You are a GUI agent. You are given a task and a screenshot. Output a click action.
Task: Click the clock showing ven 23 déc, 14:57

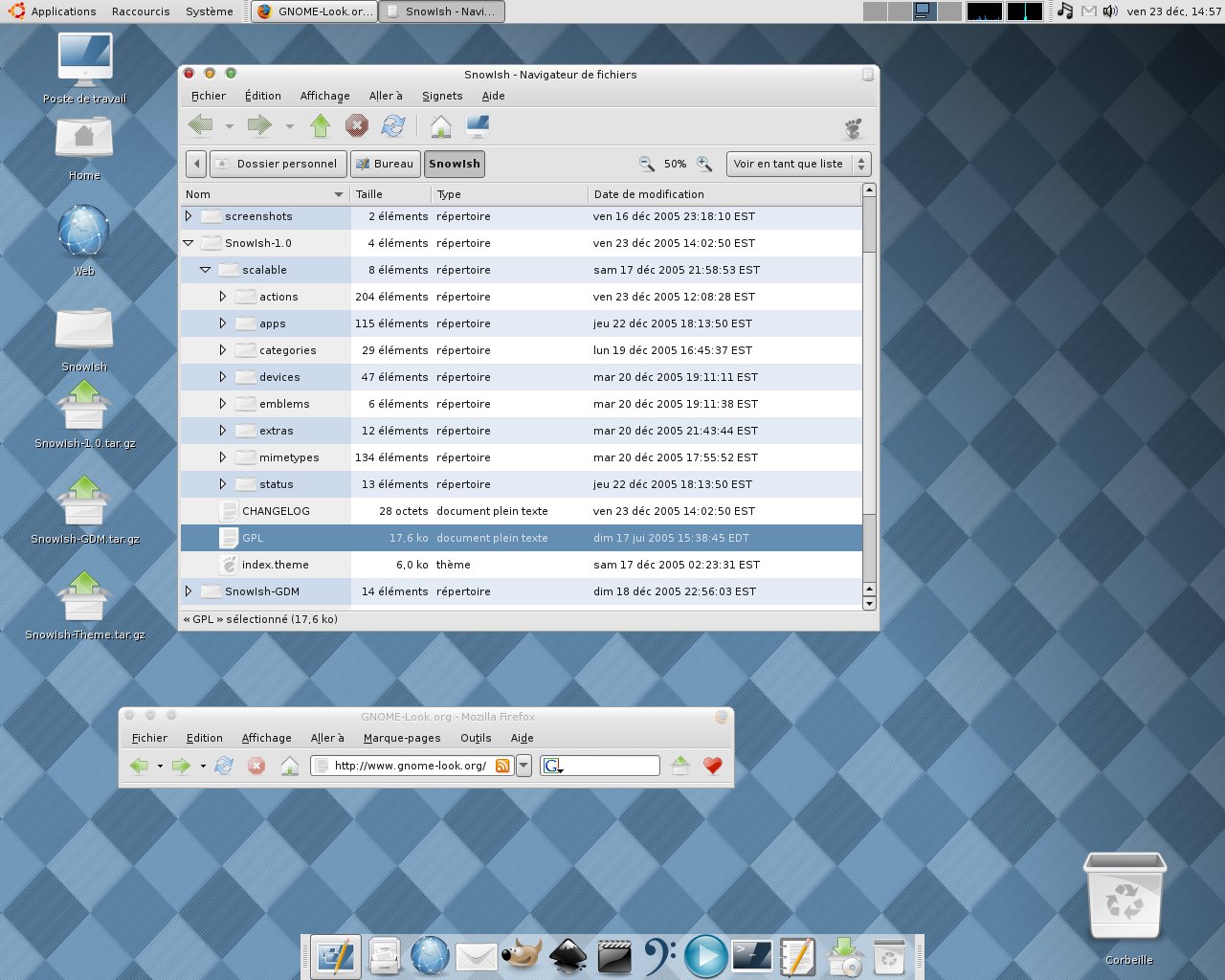[x=1173, y=11]
